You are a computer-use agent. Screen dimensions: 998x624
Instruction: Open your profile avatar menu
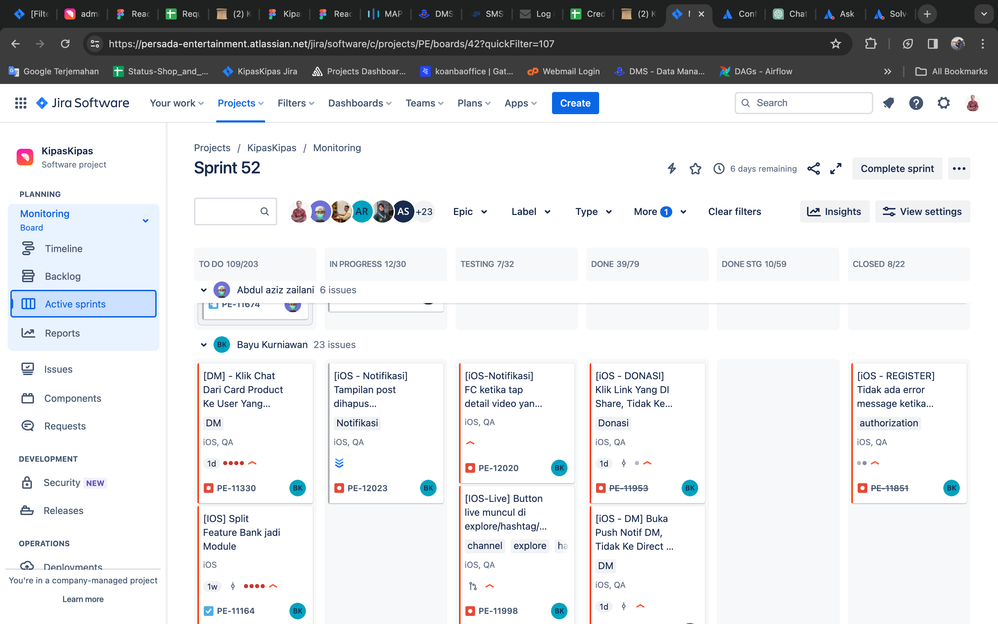click(x=972, y=103)
